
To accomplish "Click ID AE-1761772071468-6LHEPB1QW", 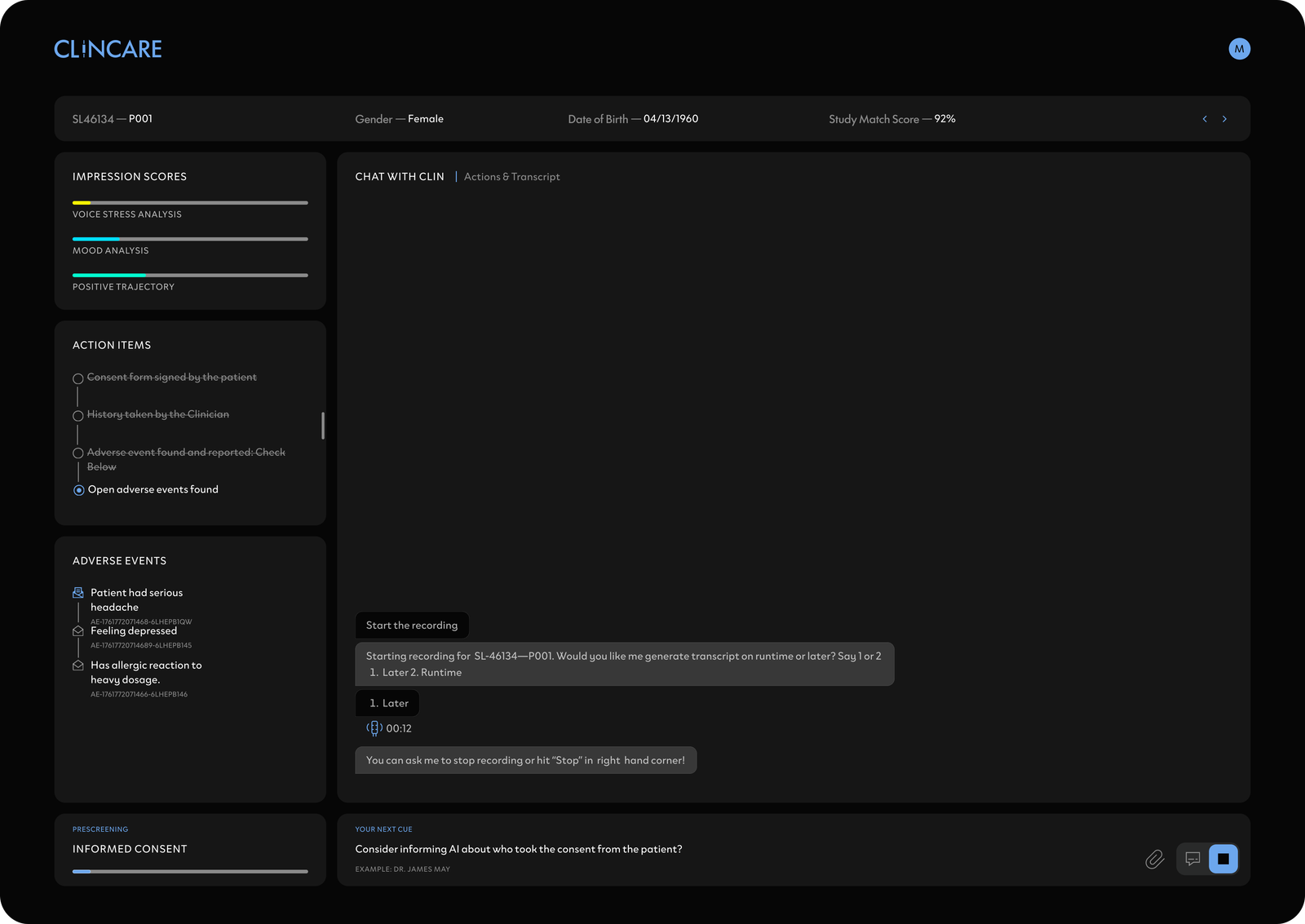I will coord(141,621).
